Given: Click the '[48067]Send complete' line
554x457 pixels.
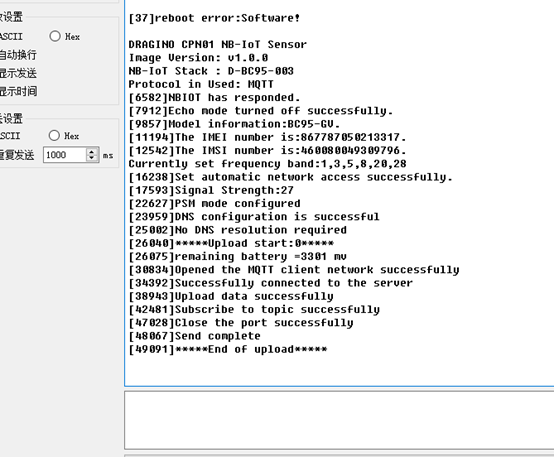Looking at the screenshot, I should [194, 336].
